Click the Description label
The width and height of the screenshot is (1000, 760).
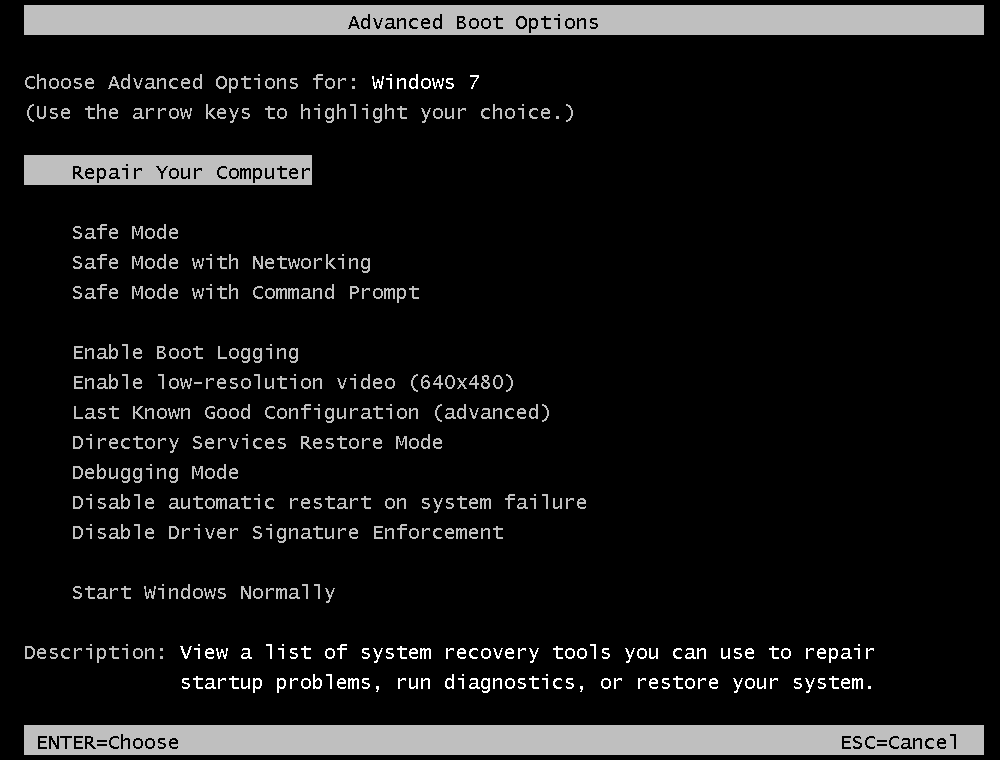(x=95, y=652)
